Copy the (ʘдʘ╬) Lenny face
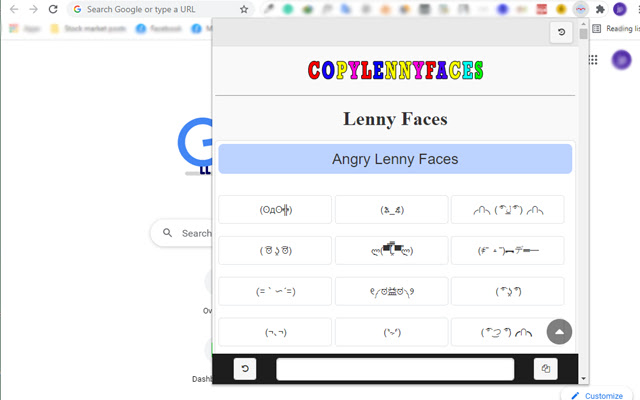The image size is (640, 400). click(x=275, y=210)
